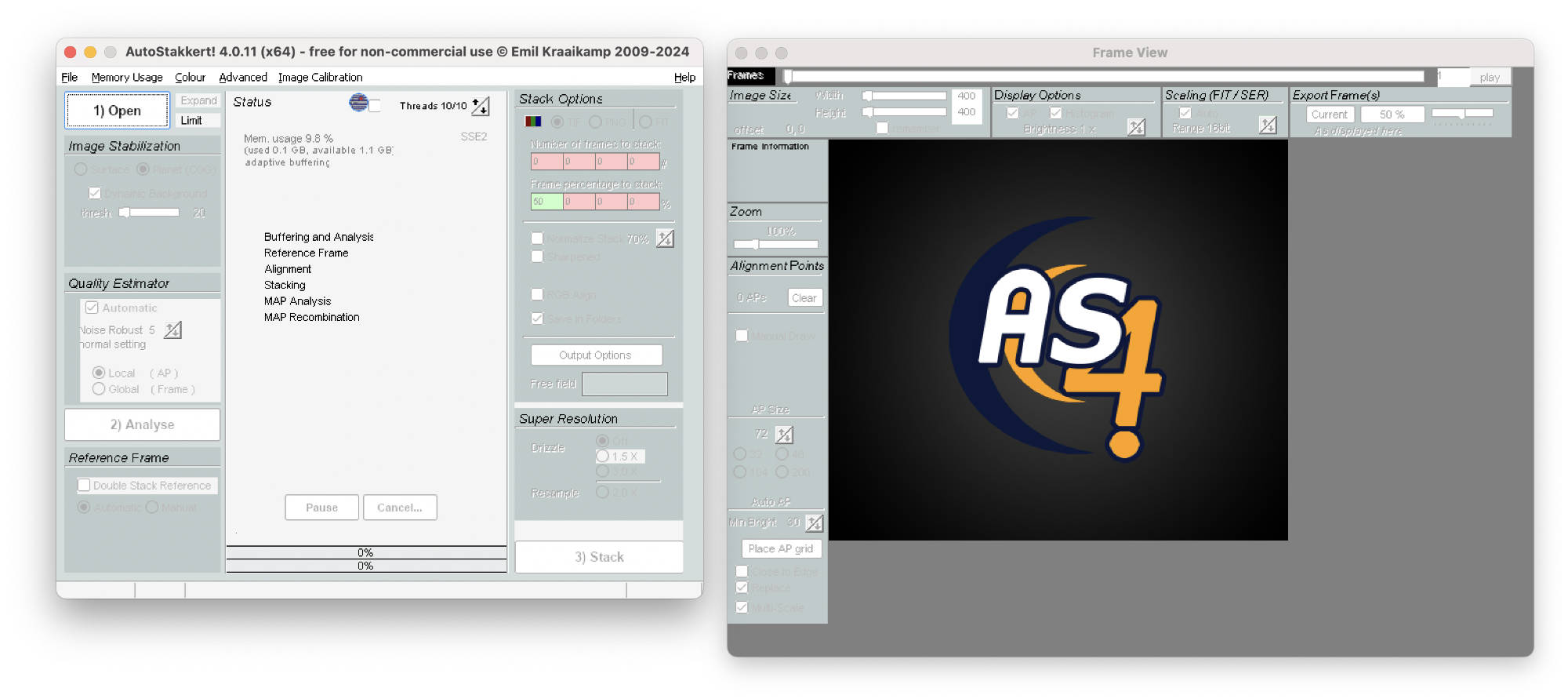
Task: Toggle the Histogram display checkbox
Action: [x=1055, y=113]
